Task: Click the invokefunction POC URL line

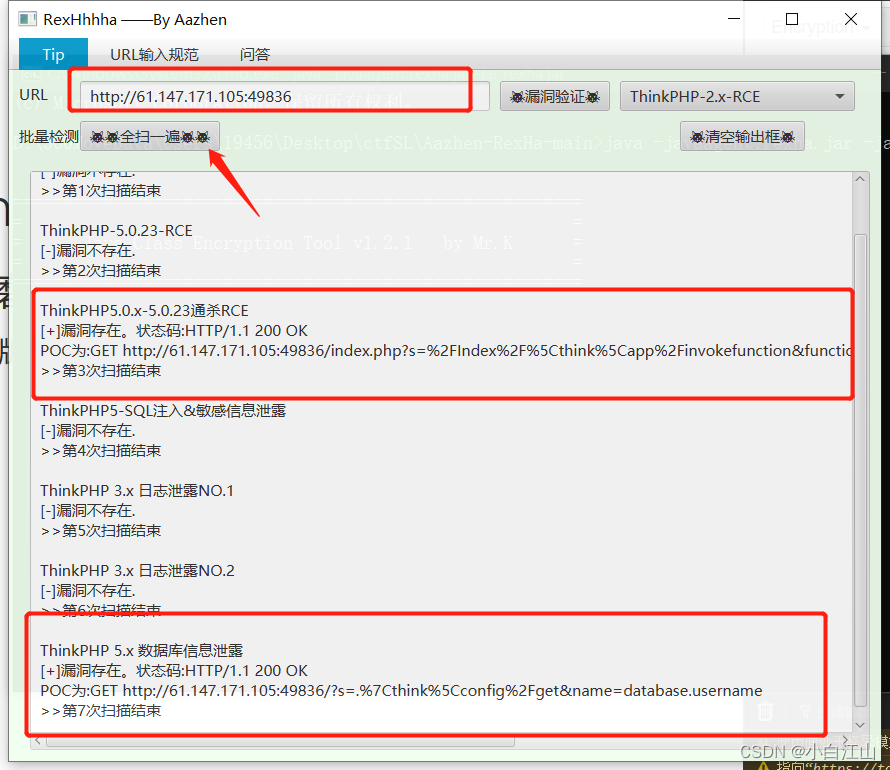Action: pos(446,351)
